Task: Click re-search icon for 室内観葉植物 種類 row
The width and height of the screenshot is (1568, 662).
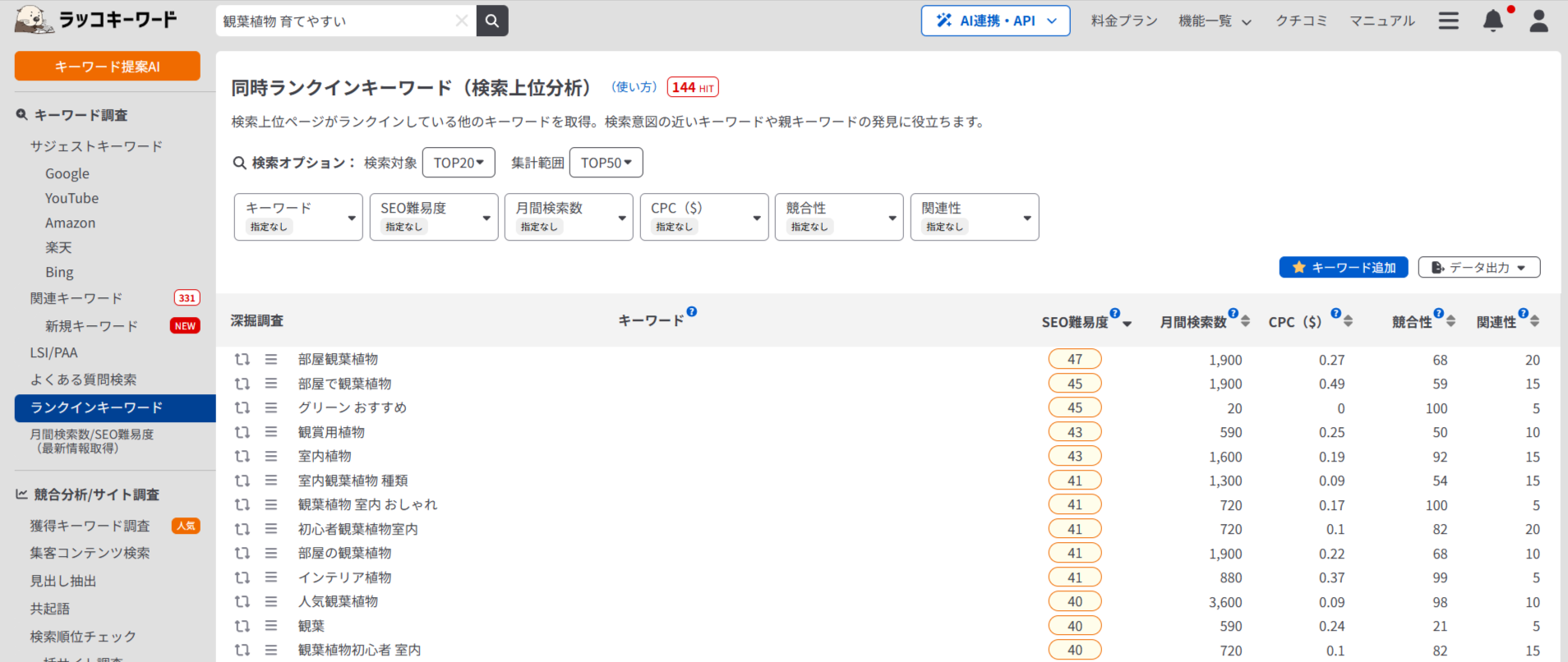Action: [242, 480]
